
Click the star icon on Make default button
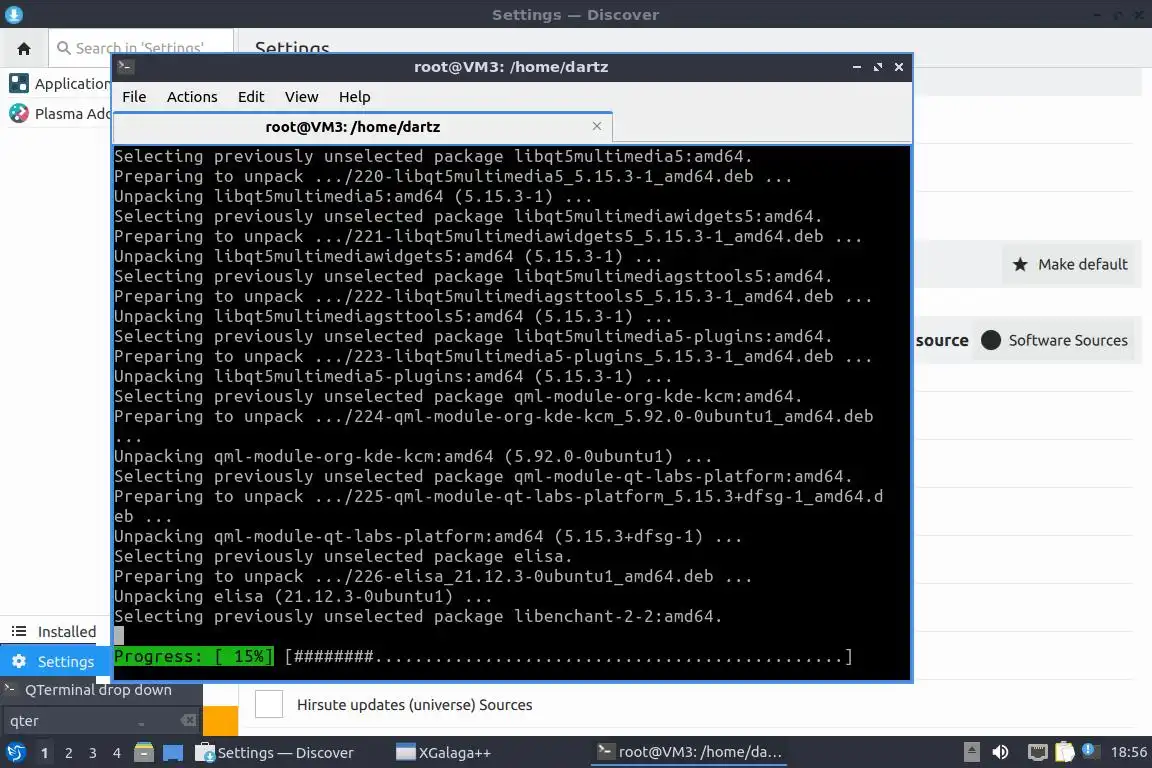(1020, 265)
